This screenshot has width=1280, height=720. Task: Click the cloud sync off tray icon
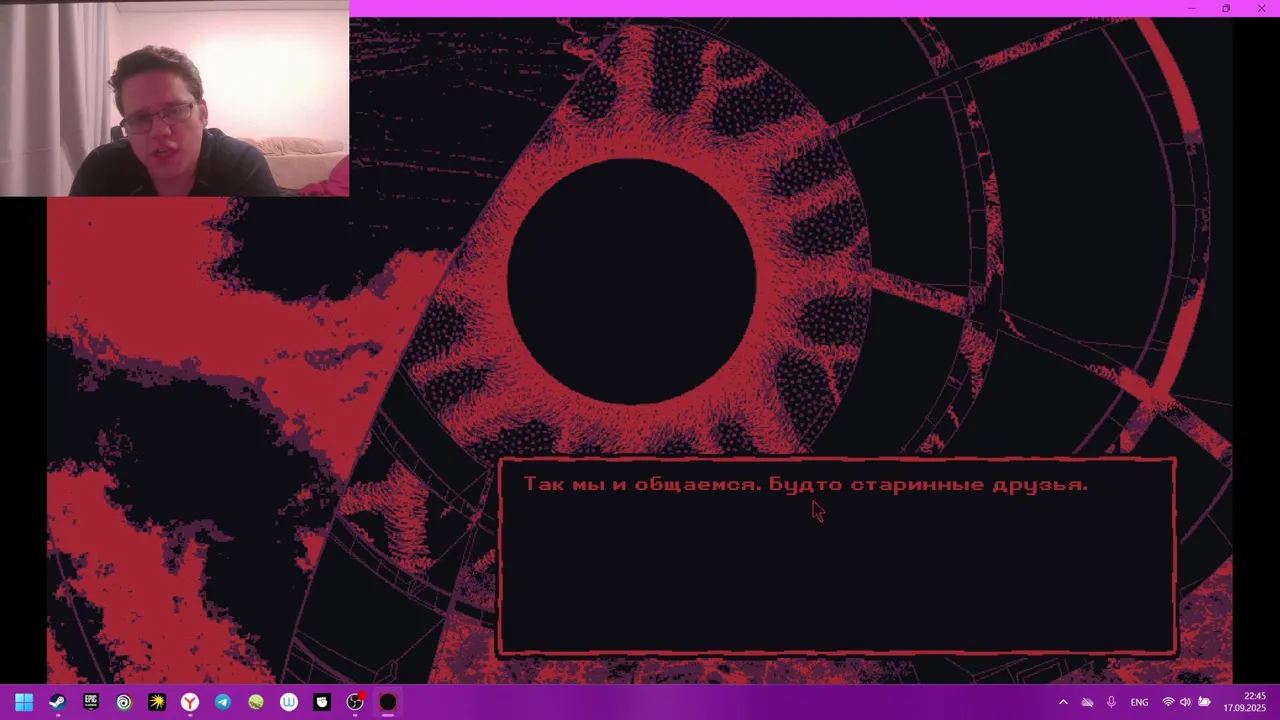1087,702
